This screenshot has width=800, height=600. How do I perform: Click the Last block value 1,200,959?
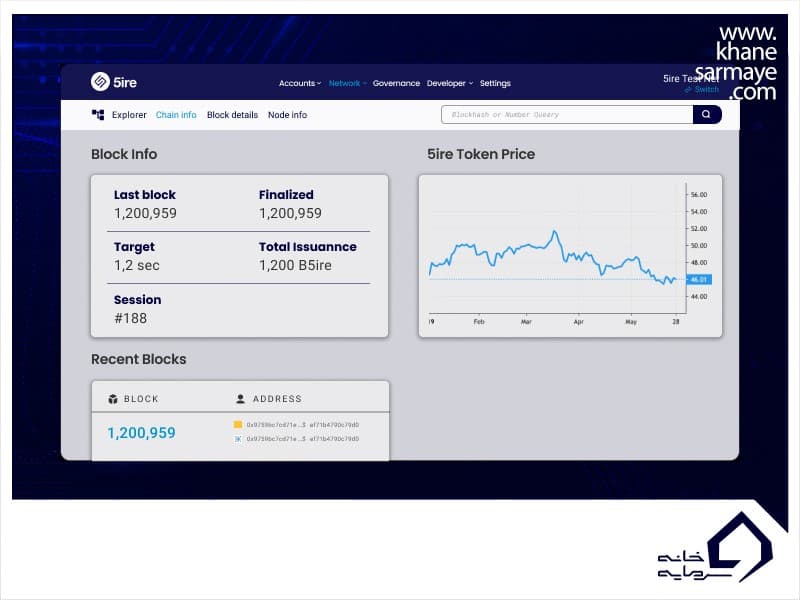pyautogui.click(x=145, y=213)
